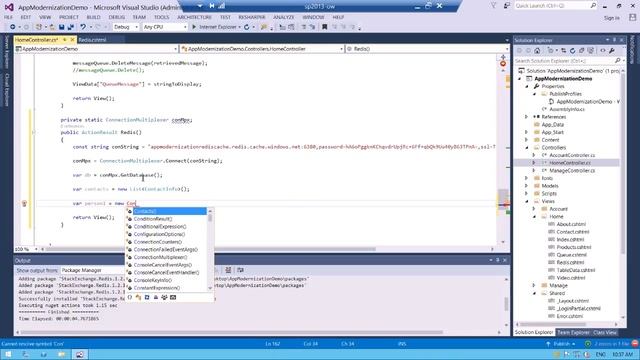Toggle the second completion filter icon
The width and height of the screenshot is (640, 360).
[x=138, y=298]
